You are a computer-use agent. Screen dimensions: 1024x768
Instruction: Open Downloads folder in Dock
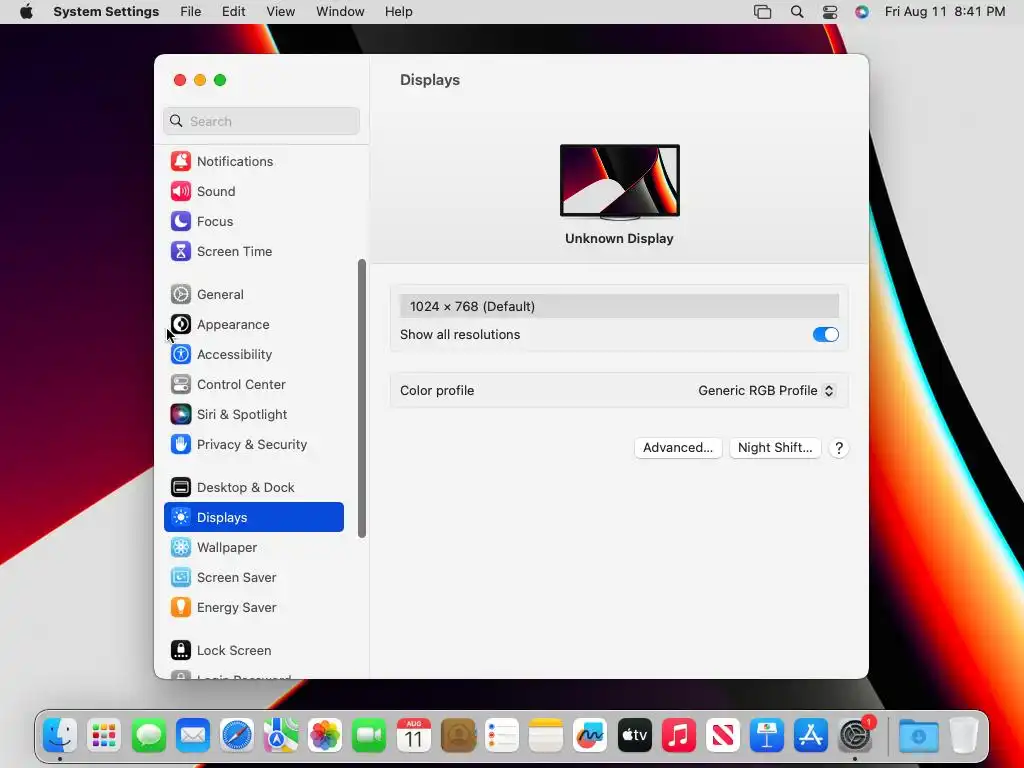pyautogui.click(x=918, y=736)
